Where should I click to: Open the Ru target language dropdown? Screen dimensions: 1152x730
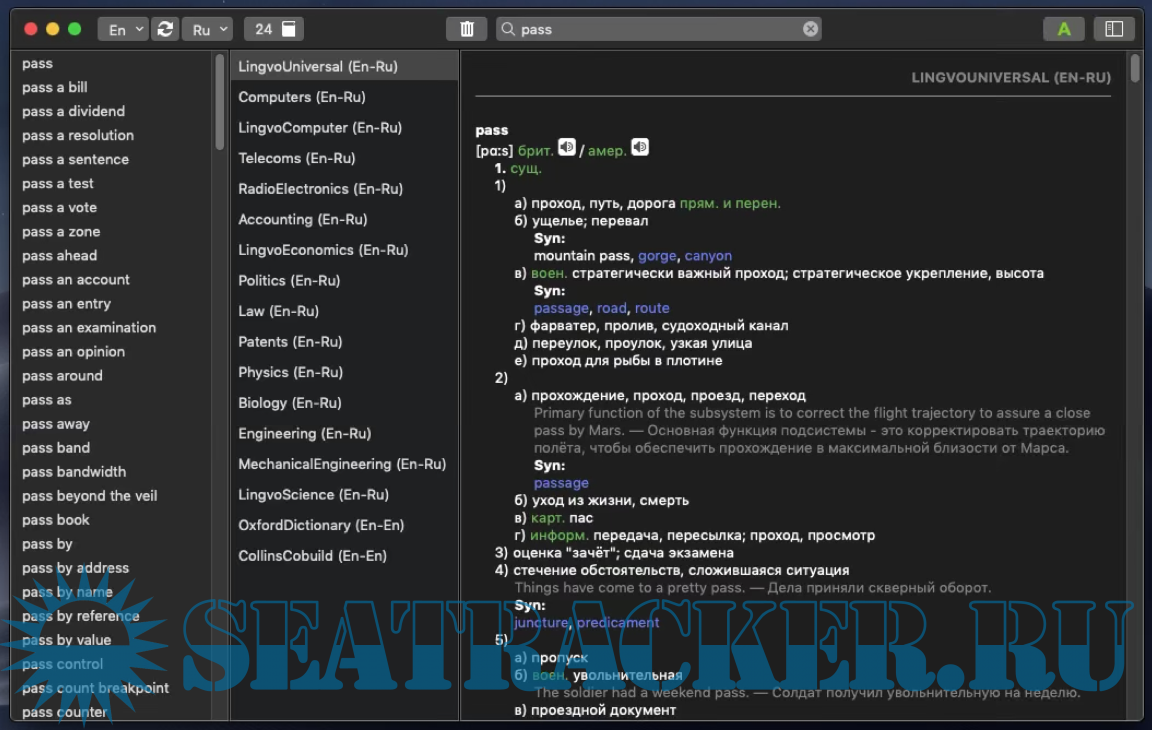pos(208,29)
